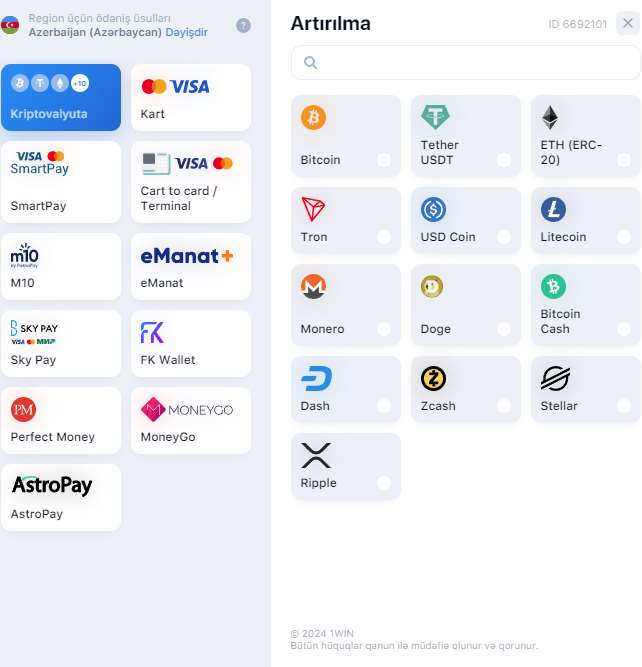The image size is (642, 667).
Task: Switch to the Kart payment method
Action: click(x=191, y=97)
